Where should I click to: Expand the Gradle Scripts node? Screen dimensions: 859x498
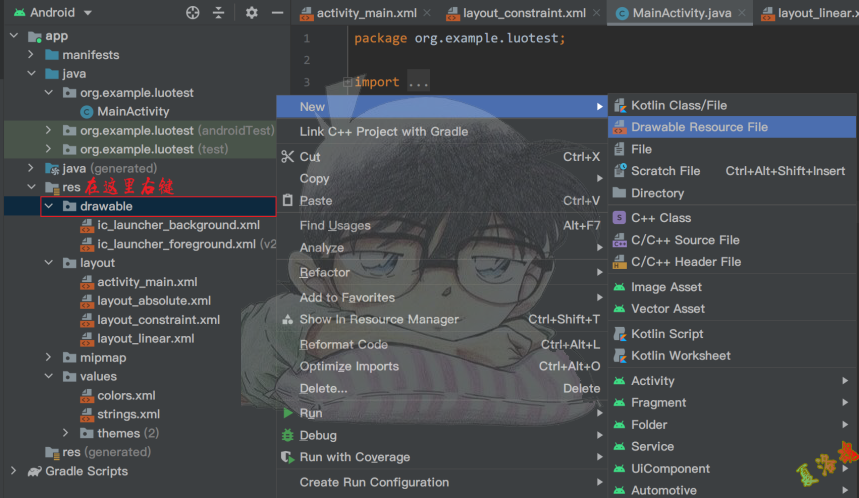point(14,472)
